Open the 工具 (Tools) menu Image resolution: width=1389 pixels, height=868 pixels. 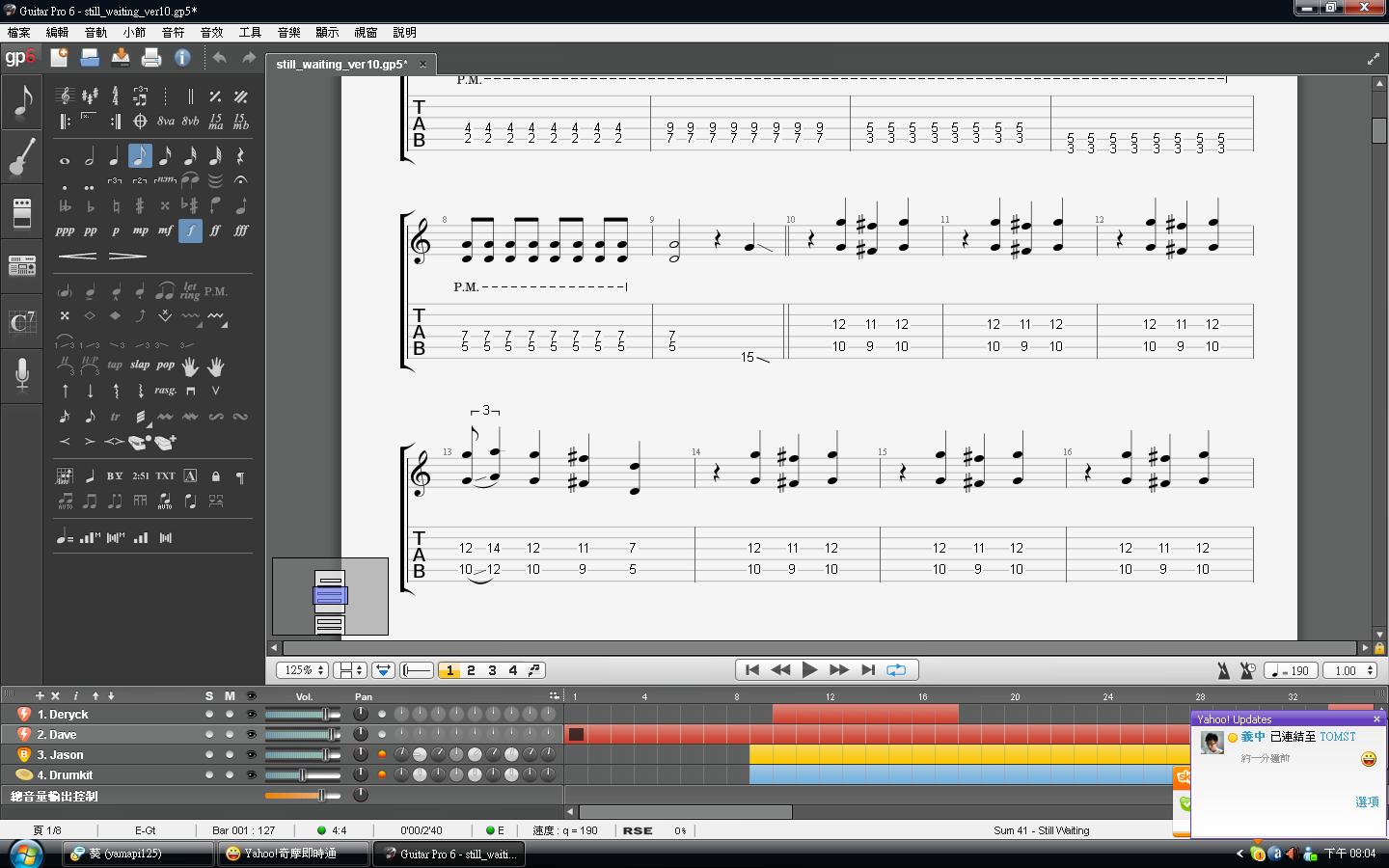tap(250, 32)
